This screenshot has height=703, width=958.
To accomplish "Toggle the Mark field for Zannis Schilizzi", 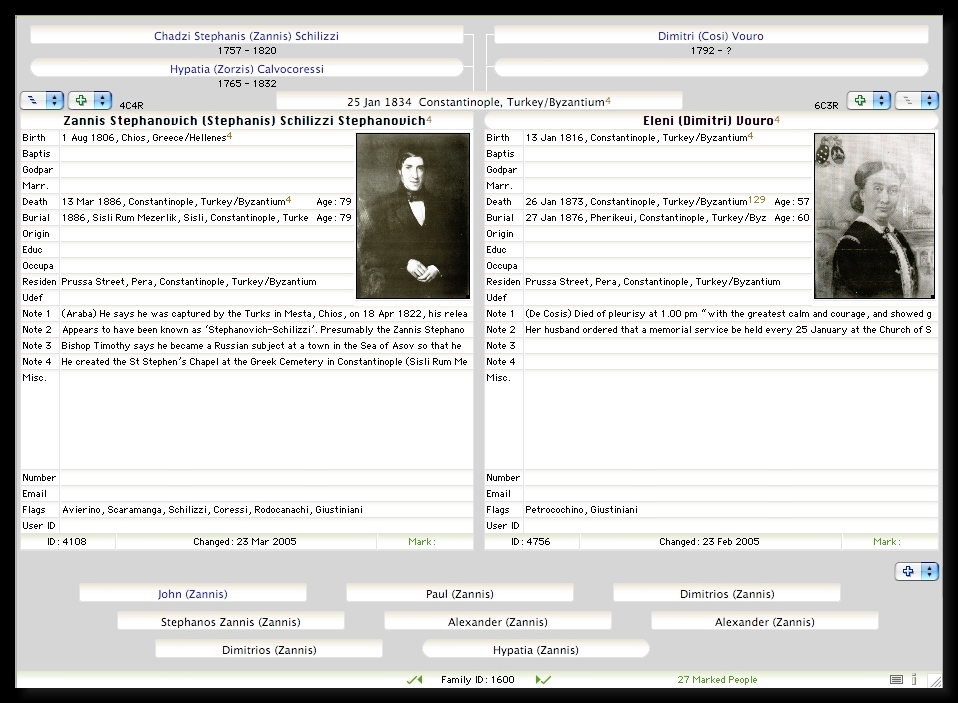I will pyautogui.click(x=424, y=542).
